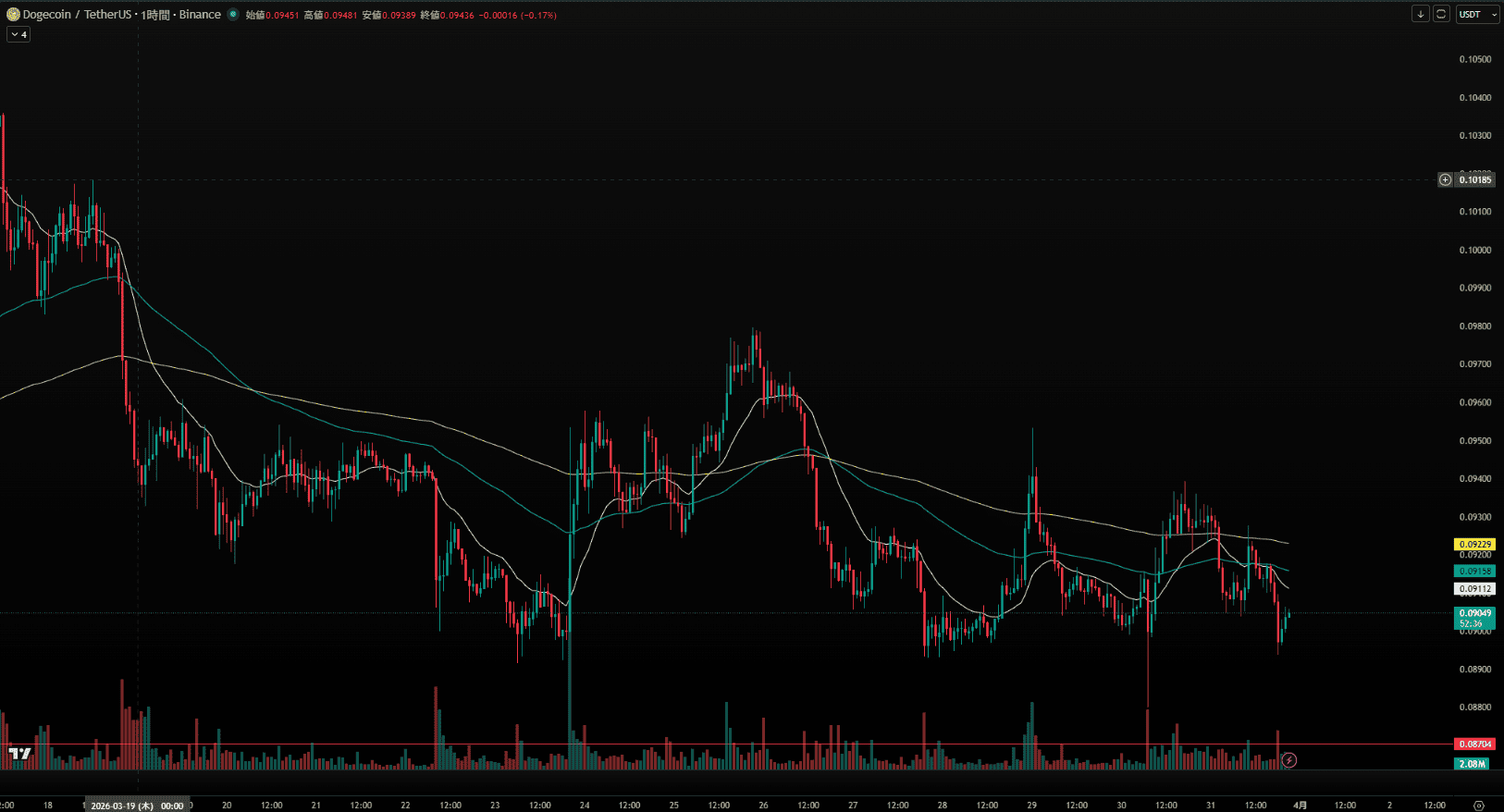Open the USDT currency dropdown
1504x812 pixels.
tap(1477, 14)
